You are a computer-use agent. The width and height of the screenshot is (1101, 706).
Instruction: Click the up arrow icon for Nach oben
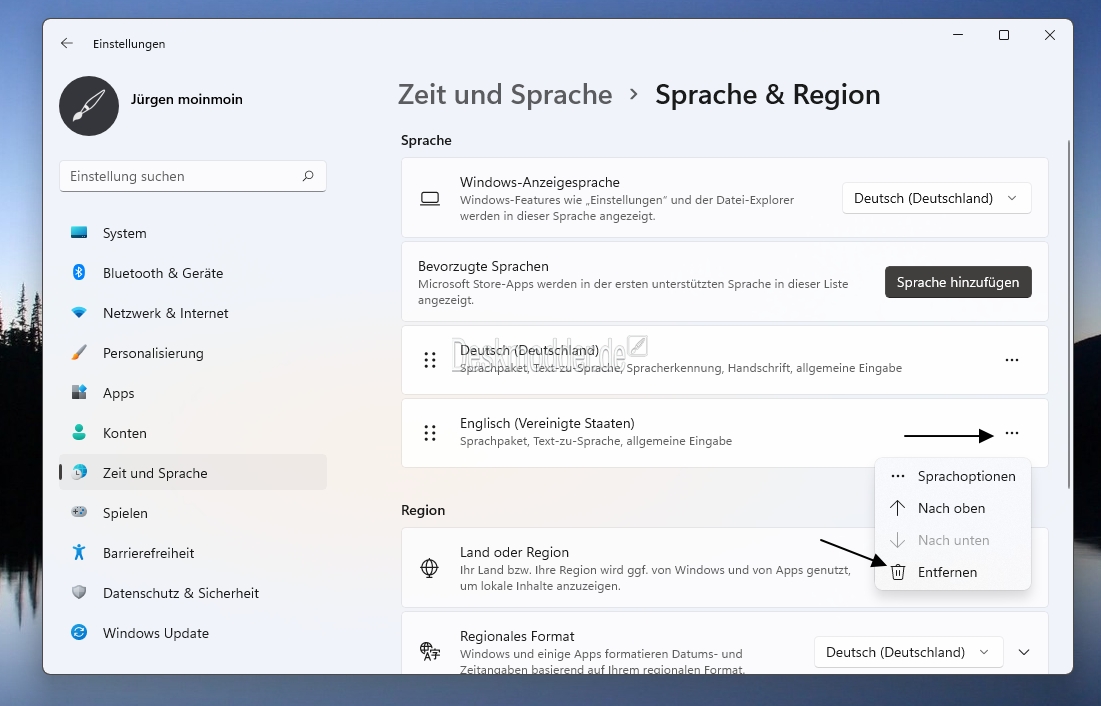pyautogui.click(x=897, y=508)
